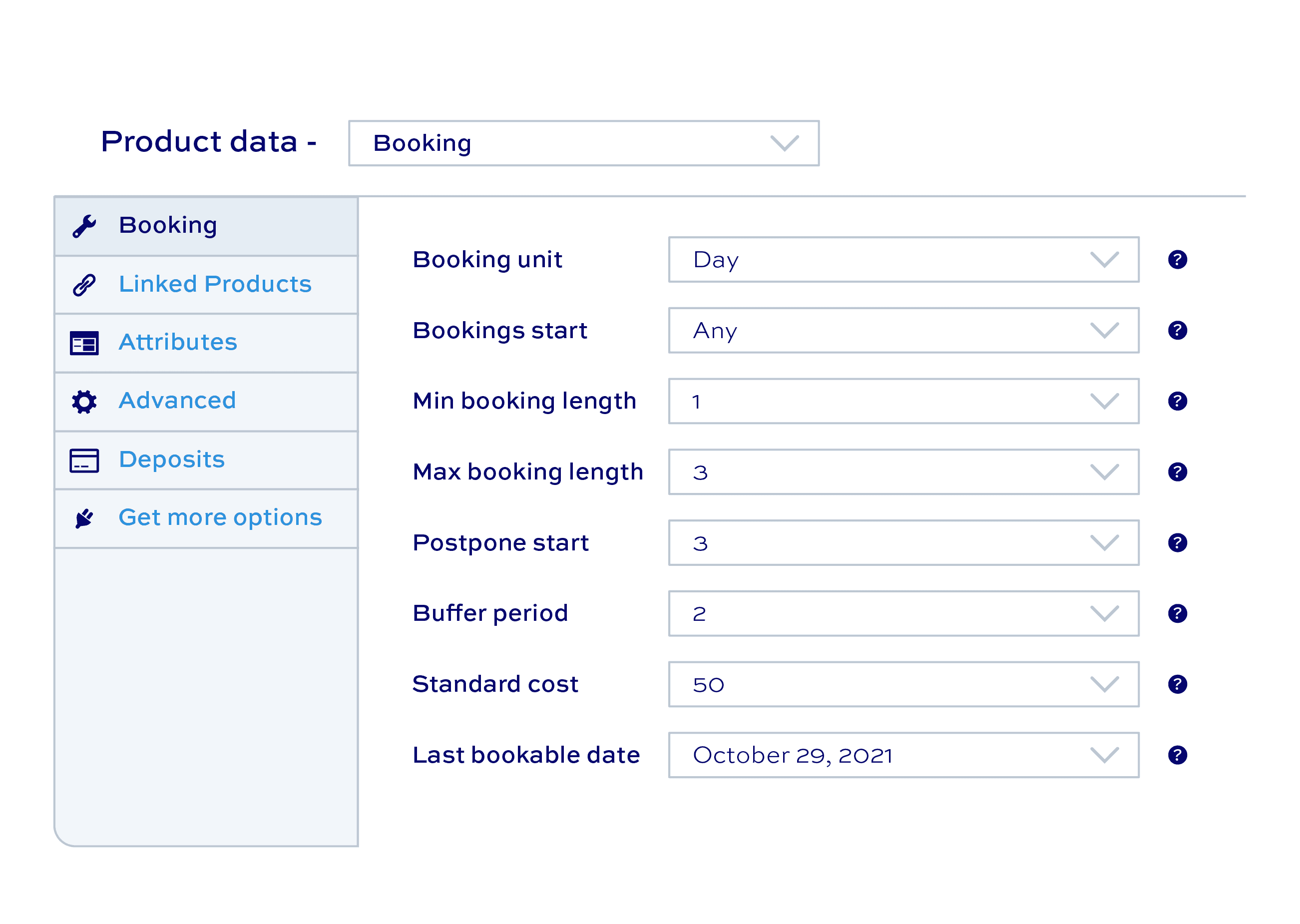The image size is (1300, 924).
Task: Open the Last bookable date dropdown
Action: pos(903,755)
